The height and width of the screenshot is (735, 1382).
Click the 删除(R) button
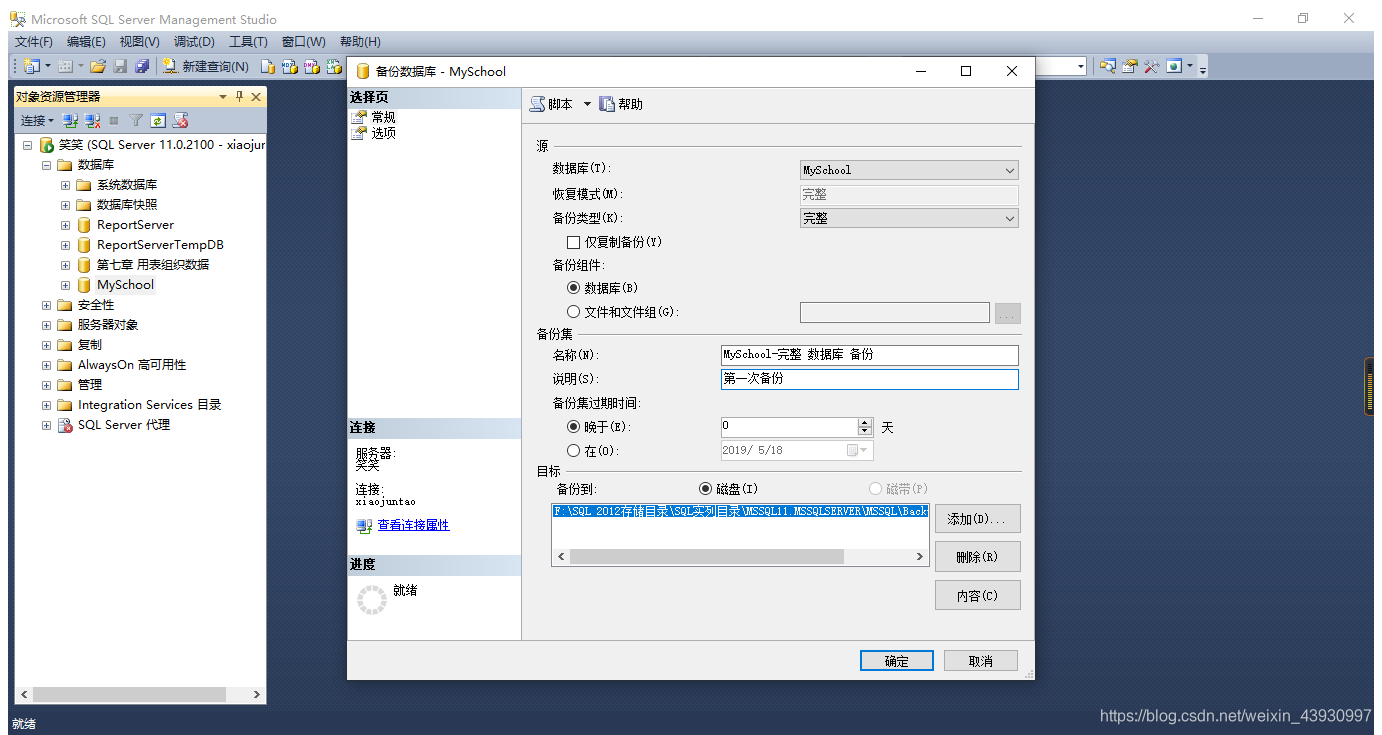[x=978, y=557]
